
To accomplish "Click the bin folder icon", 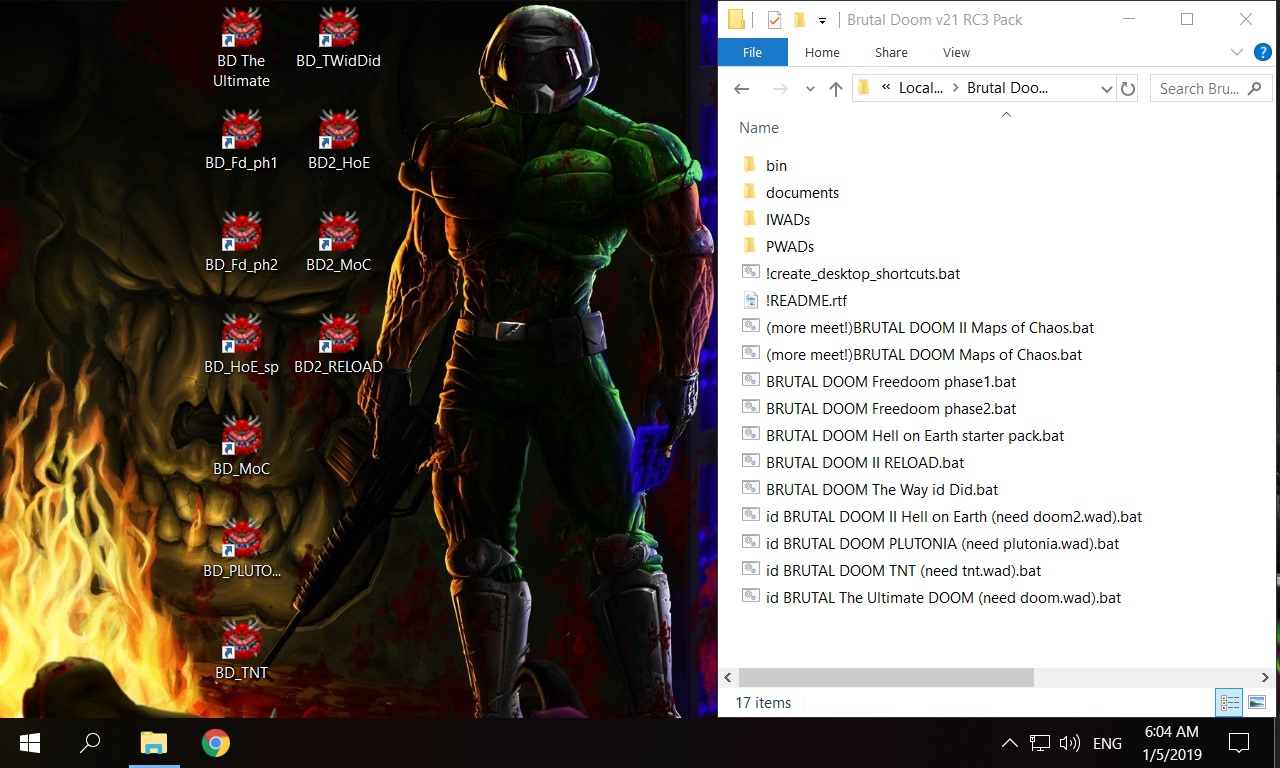I will (750, 165).
